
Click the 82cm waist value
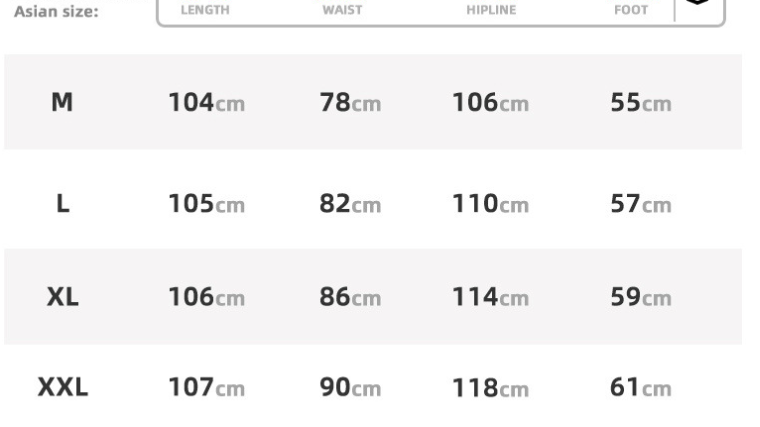(350, 204)
